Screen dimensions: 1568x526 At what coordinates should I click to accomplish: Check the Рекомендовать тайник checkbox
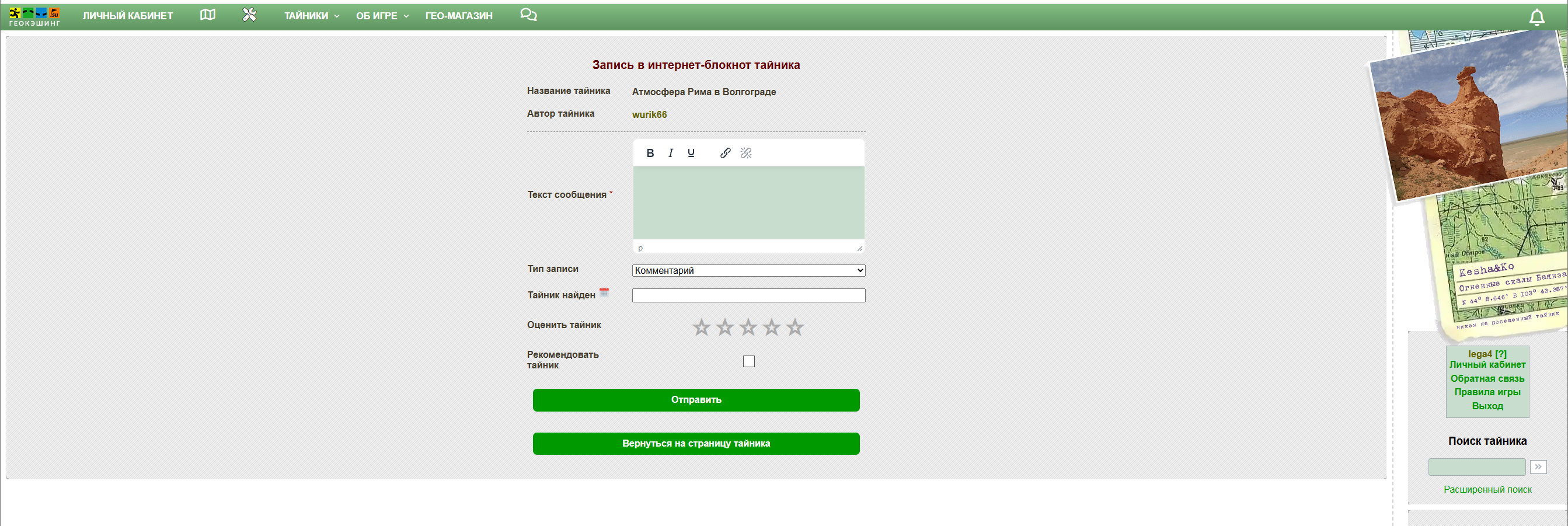click(749, 361)
